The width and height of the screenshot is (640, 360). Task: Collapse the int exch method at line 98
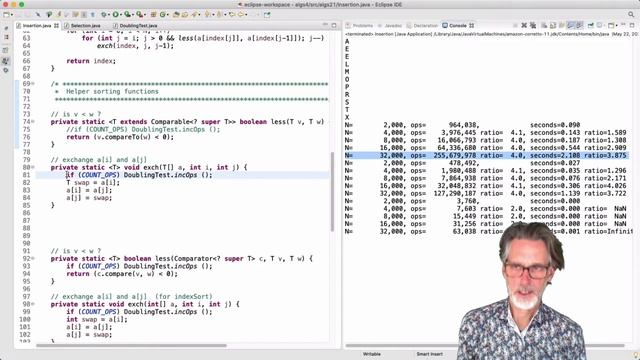click(x=33, y=304)
